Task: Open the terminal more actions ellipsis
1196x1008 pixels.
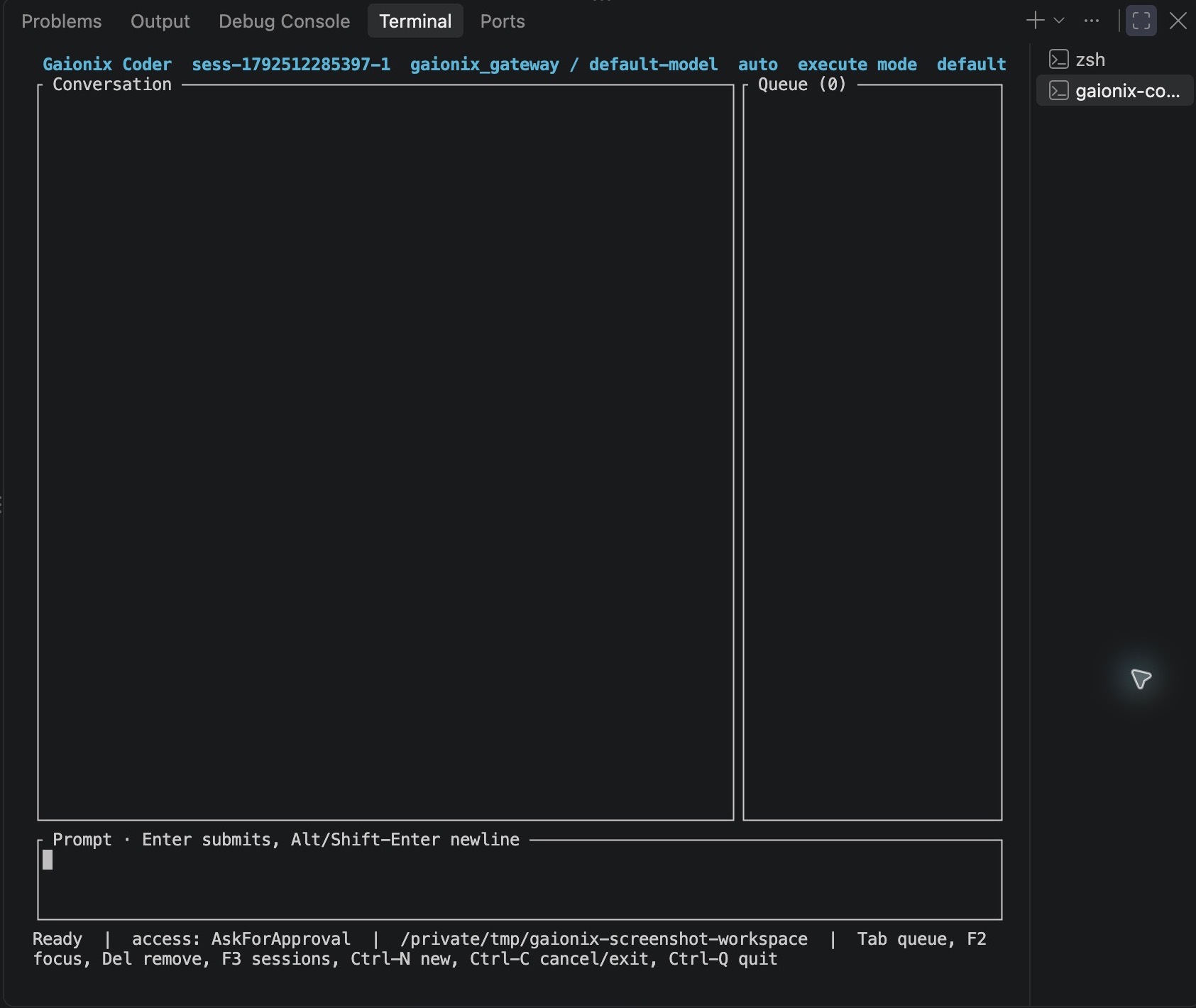Action: click(x=1092, y=21)
